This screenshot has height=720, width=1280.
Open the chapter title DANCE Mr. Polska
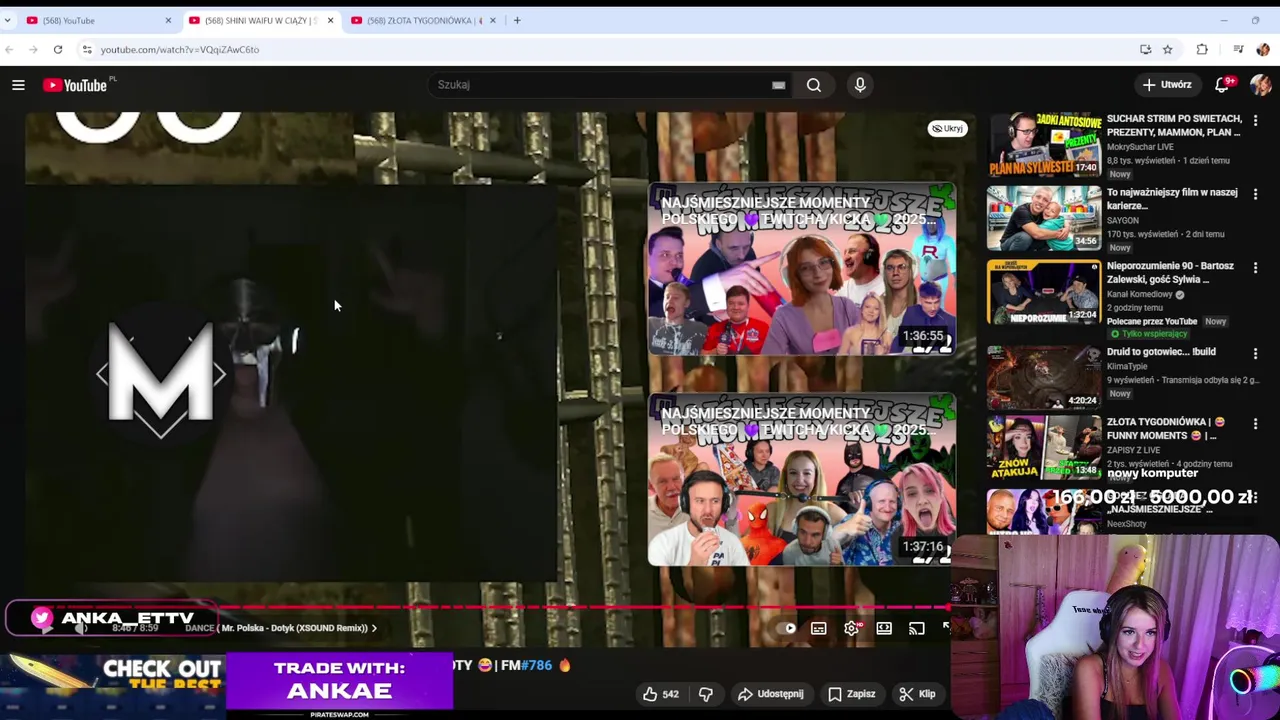click(x=282, y=628)
